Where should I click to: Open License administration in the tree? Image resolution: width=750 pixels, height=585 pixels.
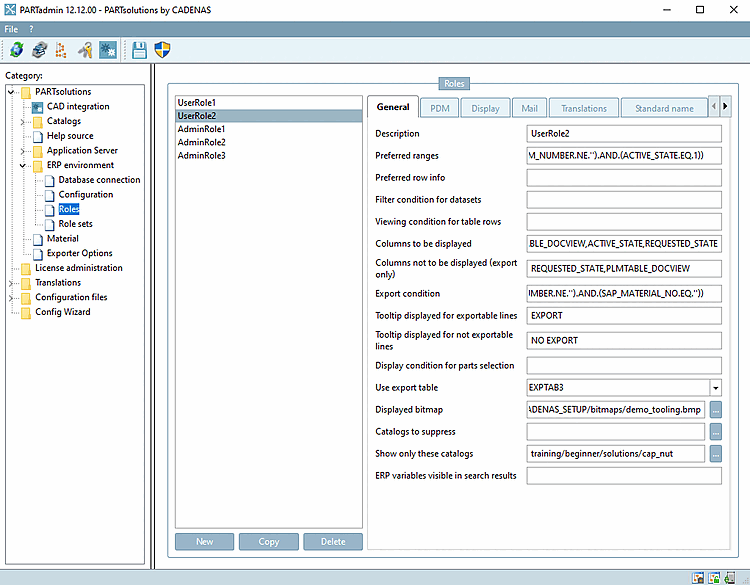(x=78, y=268)
